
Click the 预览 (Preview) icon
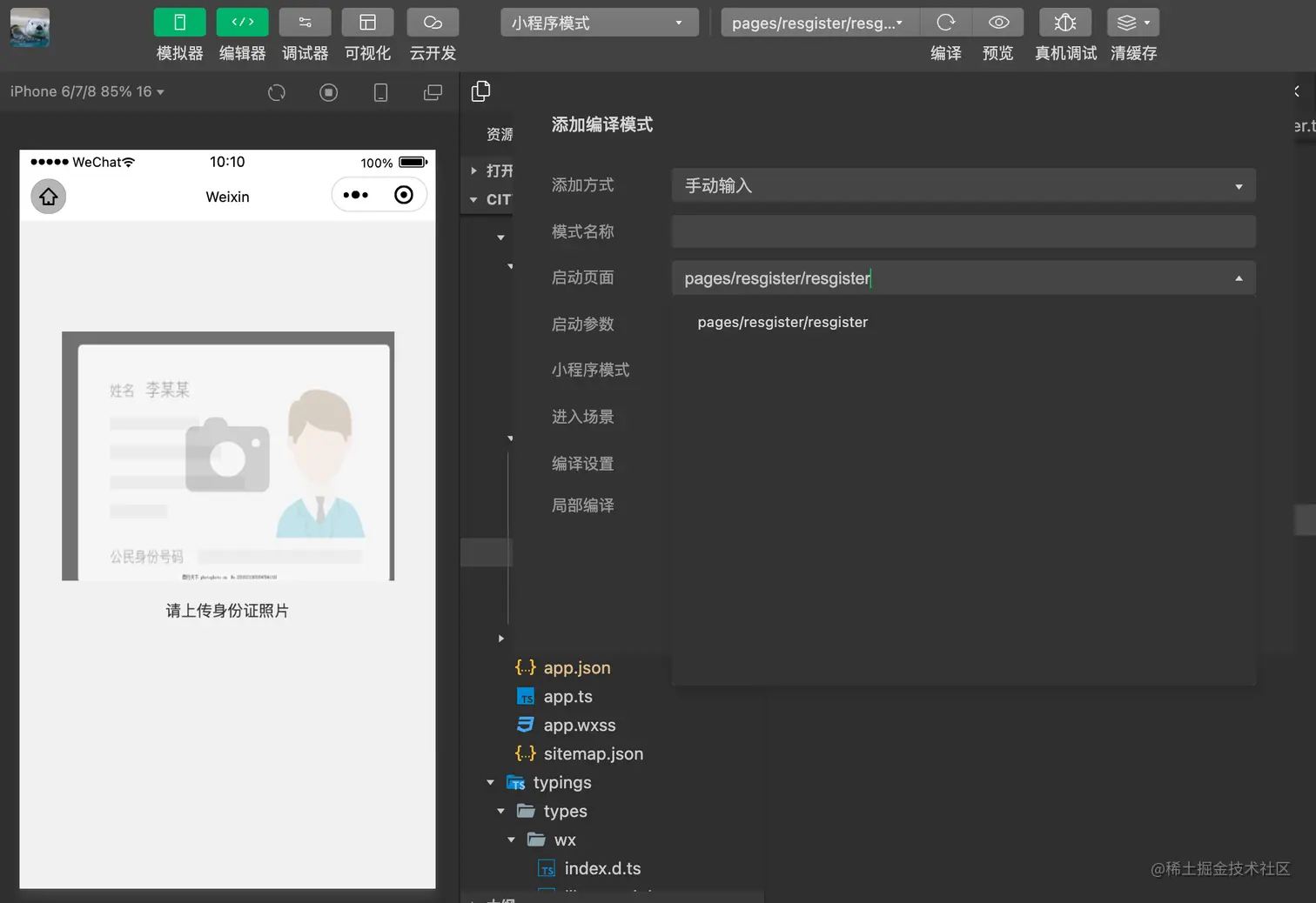click(x=997, y=22)
